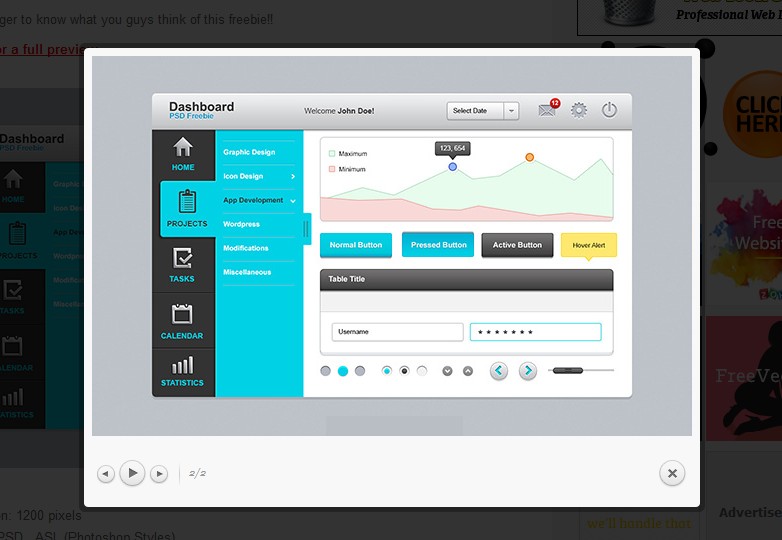Select the cyan filled round toggle dot

pyautogui.click(x=343, y=371)
